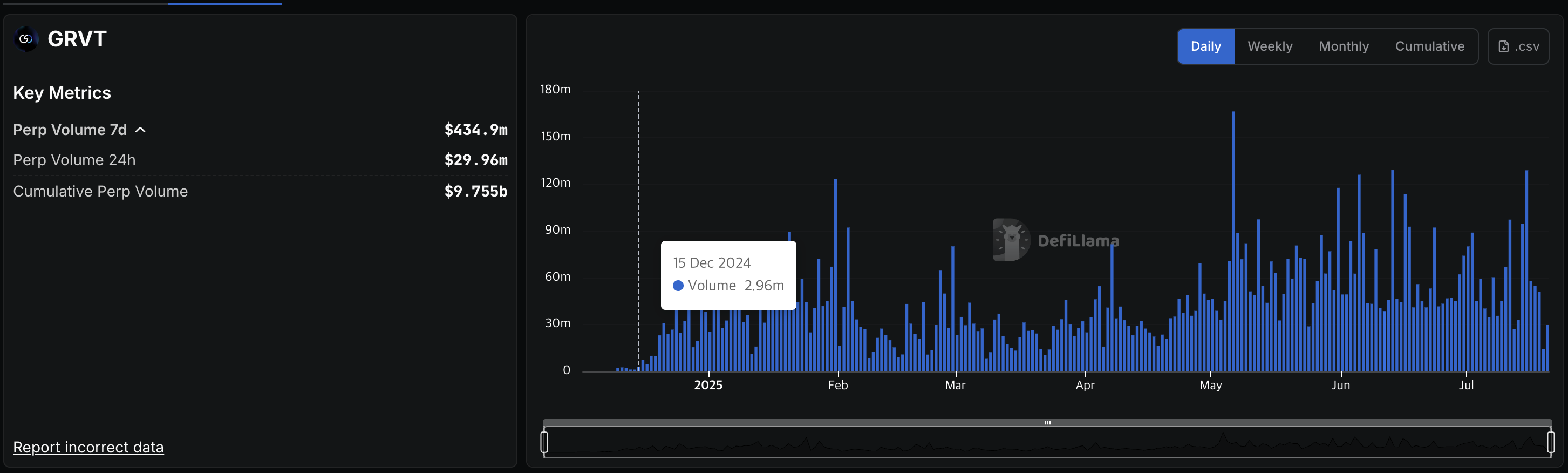Click the Jul x-axis label
Viewport: 1568px width, 473px height.
1465,385
